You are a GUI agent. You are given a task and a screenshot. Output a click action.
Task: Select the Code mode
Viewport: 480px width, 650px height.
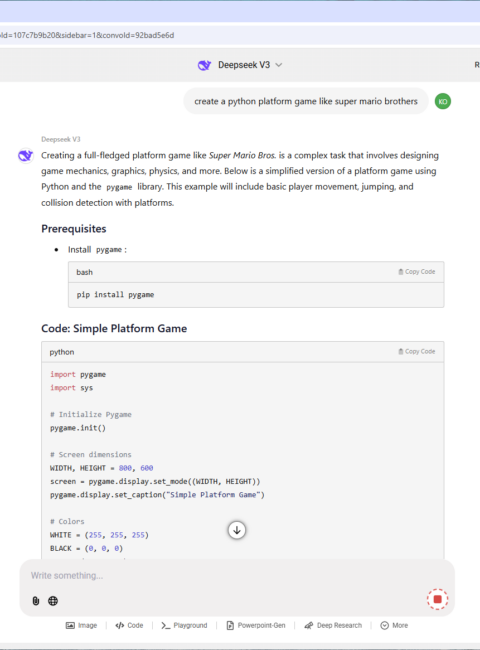click(x=129, y=625)
